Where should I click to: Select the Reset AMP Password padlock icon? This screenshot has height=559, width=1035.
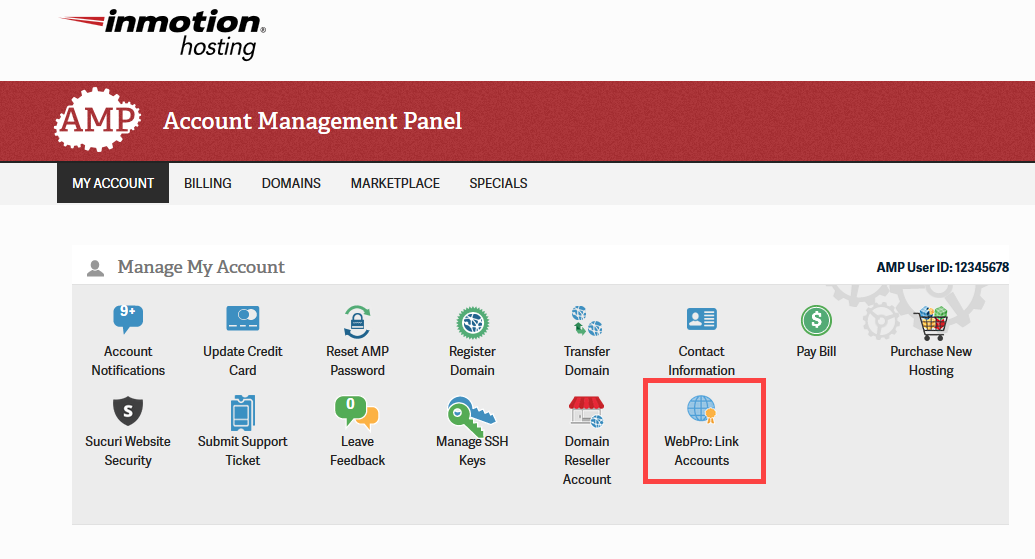(x=357, y=321)
